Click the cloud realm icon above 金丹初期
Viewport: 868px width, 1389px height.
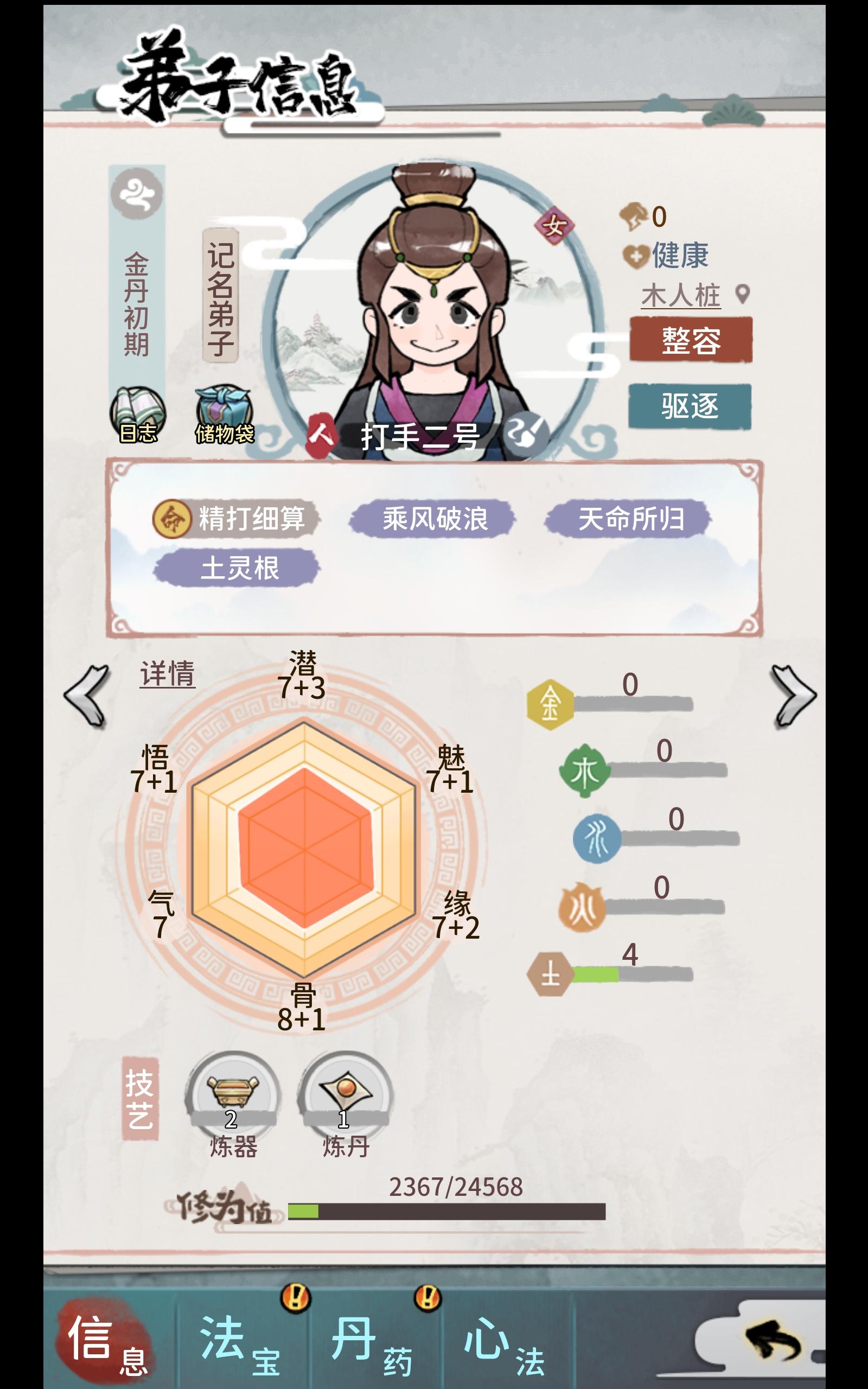(137, 194)
